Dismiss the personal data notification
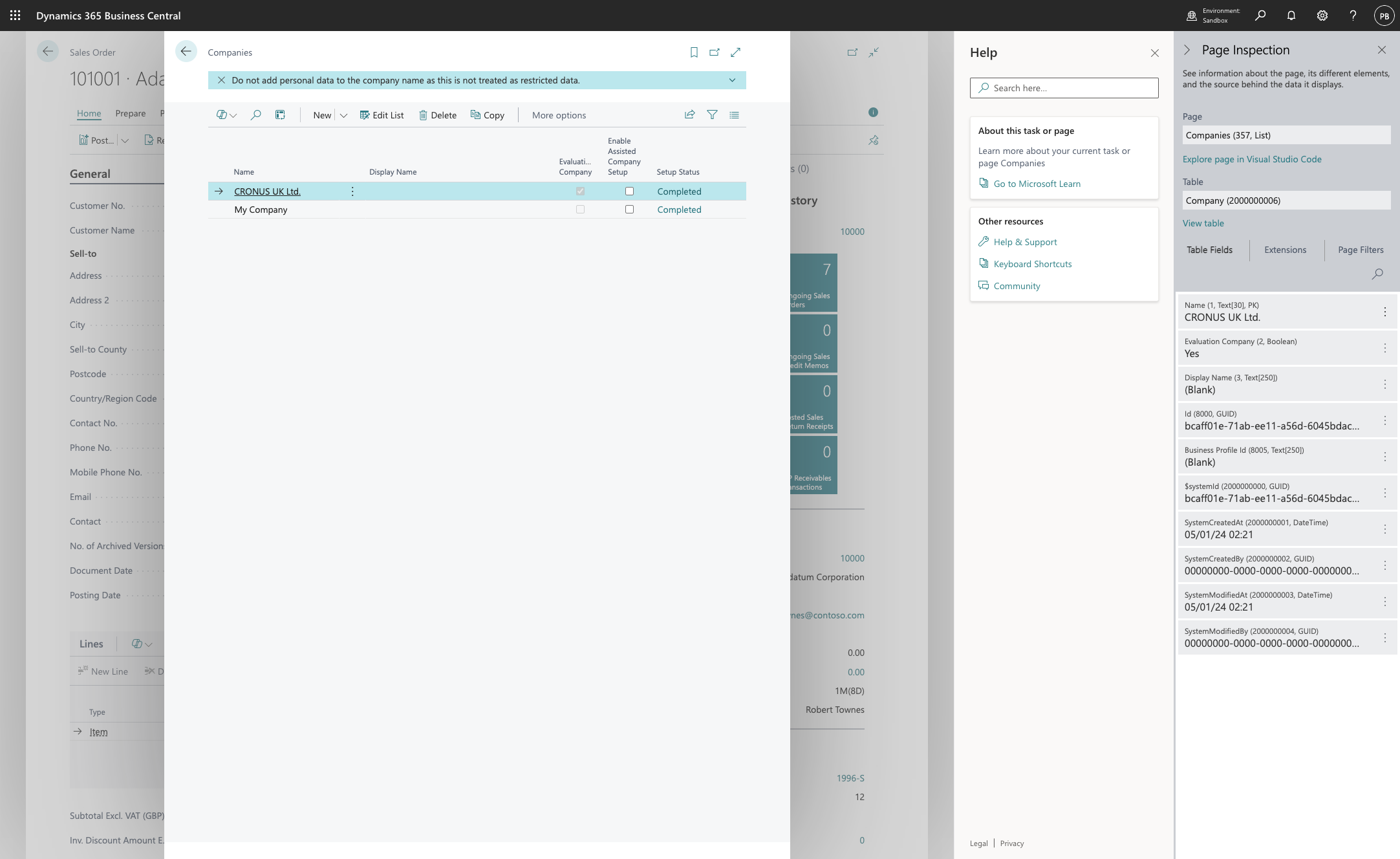Image resolution: width=1400 pixels, height=859 pixels. 221,80
